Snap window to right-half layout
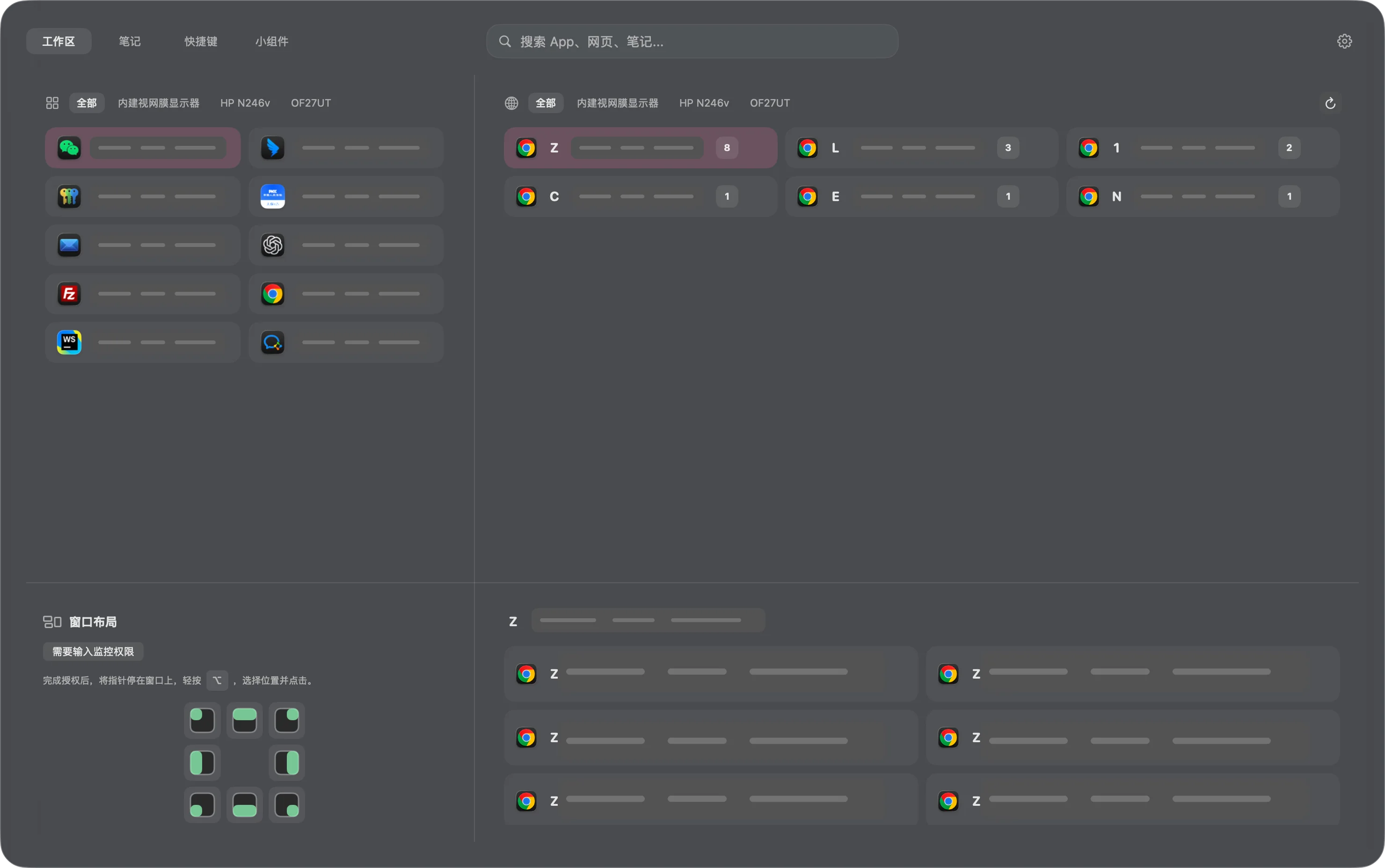Screen dimensions: 1385x868 [x=286, y=763]
